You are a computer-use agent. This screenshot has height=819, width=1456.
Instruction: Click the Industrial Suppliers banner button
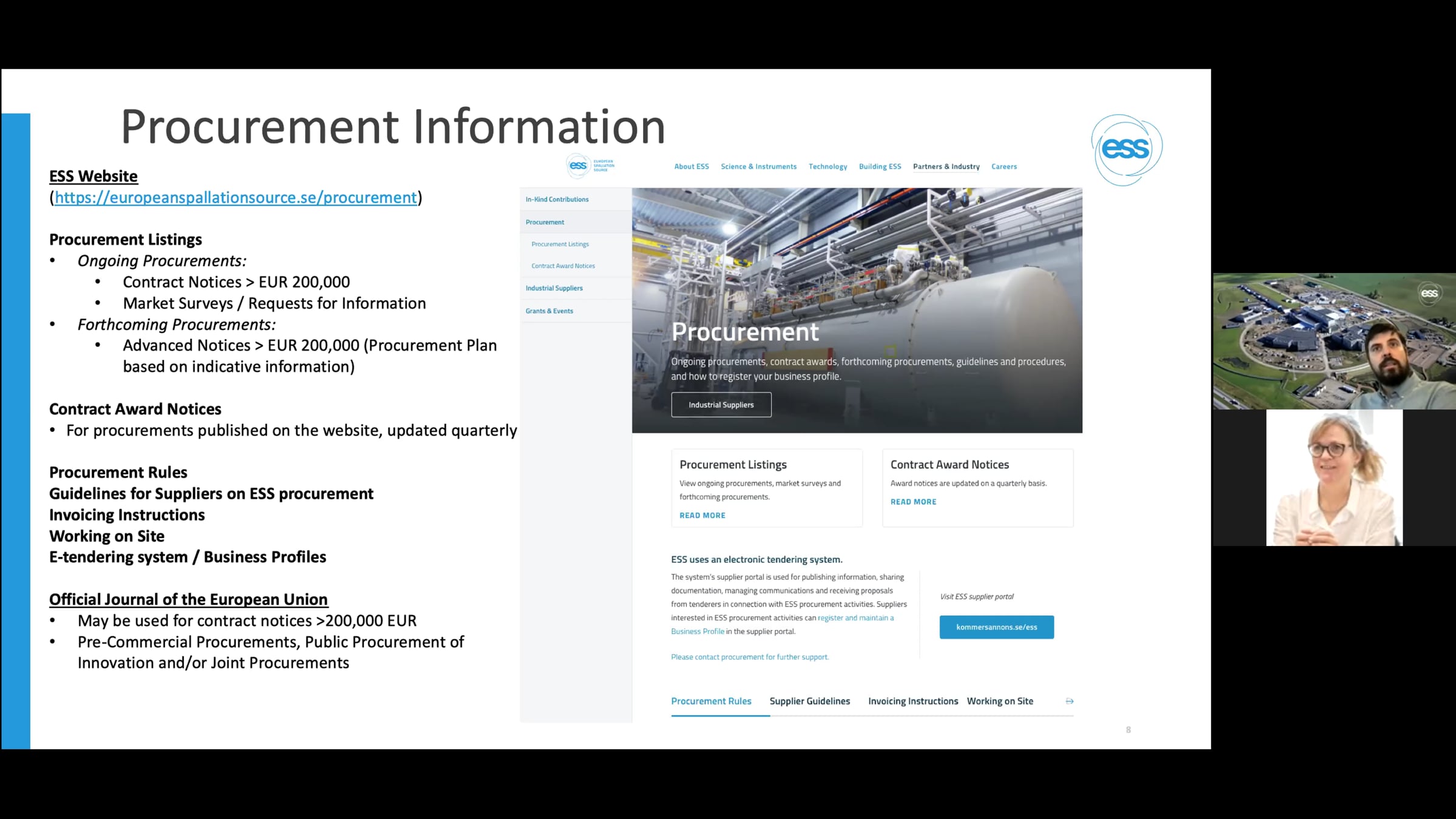721,405
